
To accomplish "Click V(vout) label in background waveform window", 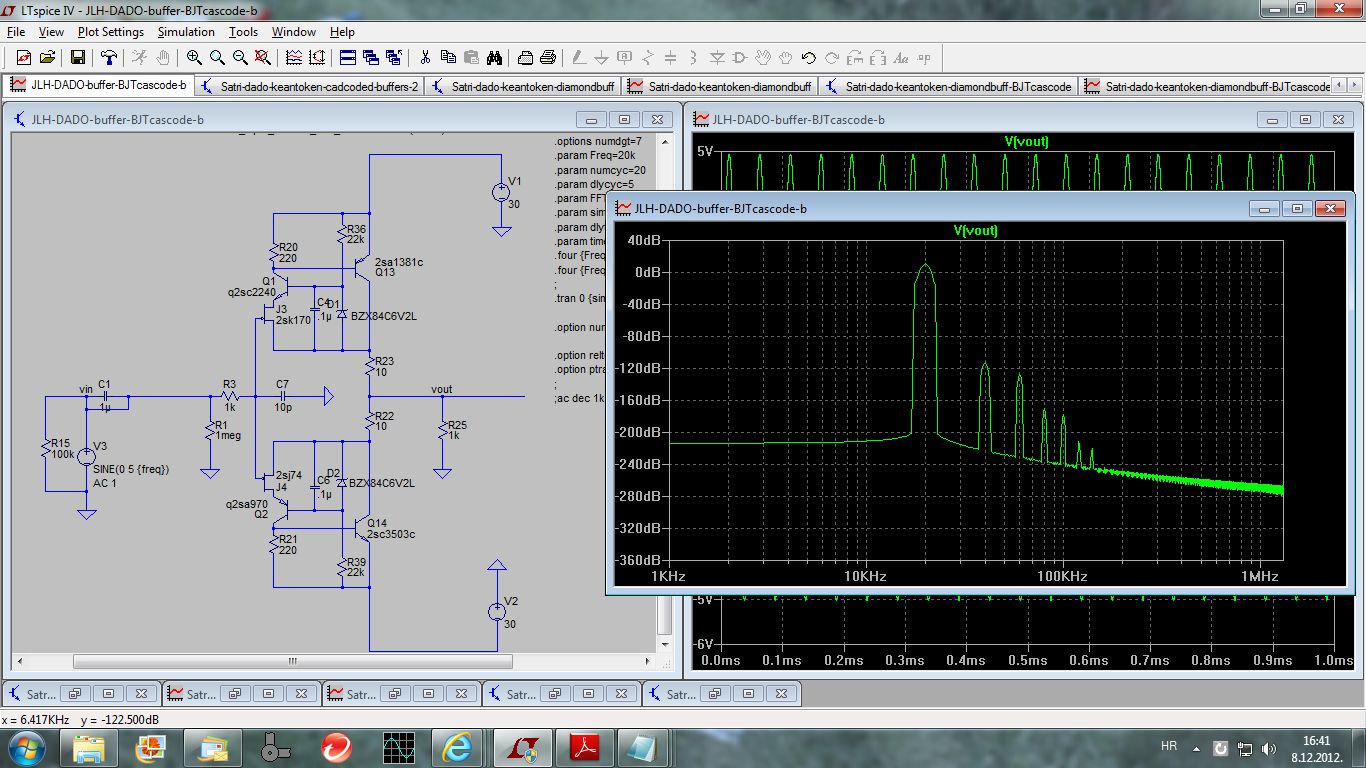I will [1026, 142].
